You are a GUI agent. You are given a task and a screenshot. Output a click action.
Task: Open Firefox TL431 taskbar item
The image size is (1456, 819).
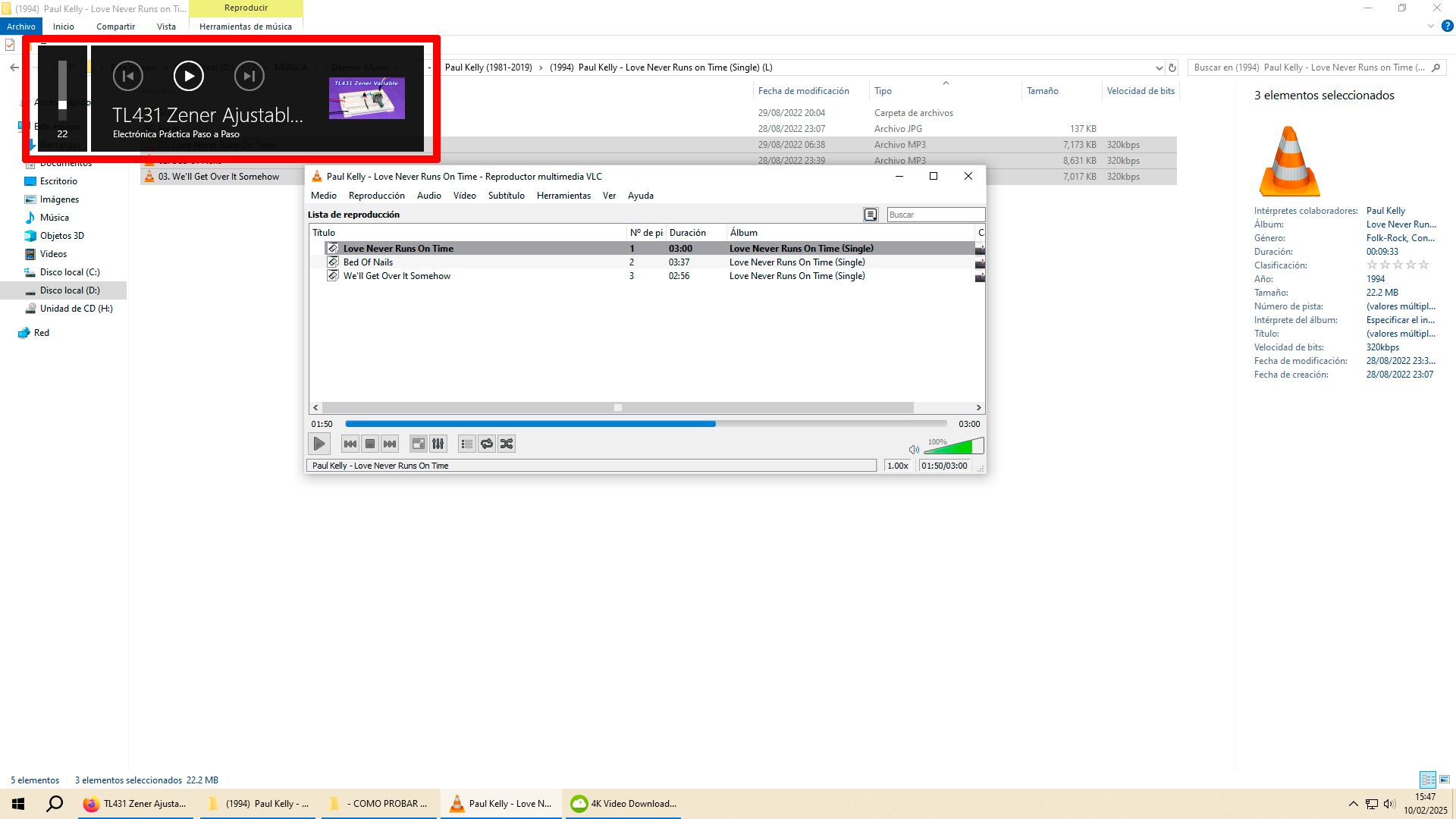tap(137, 804)
